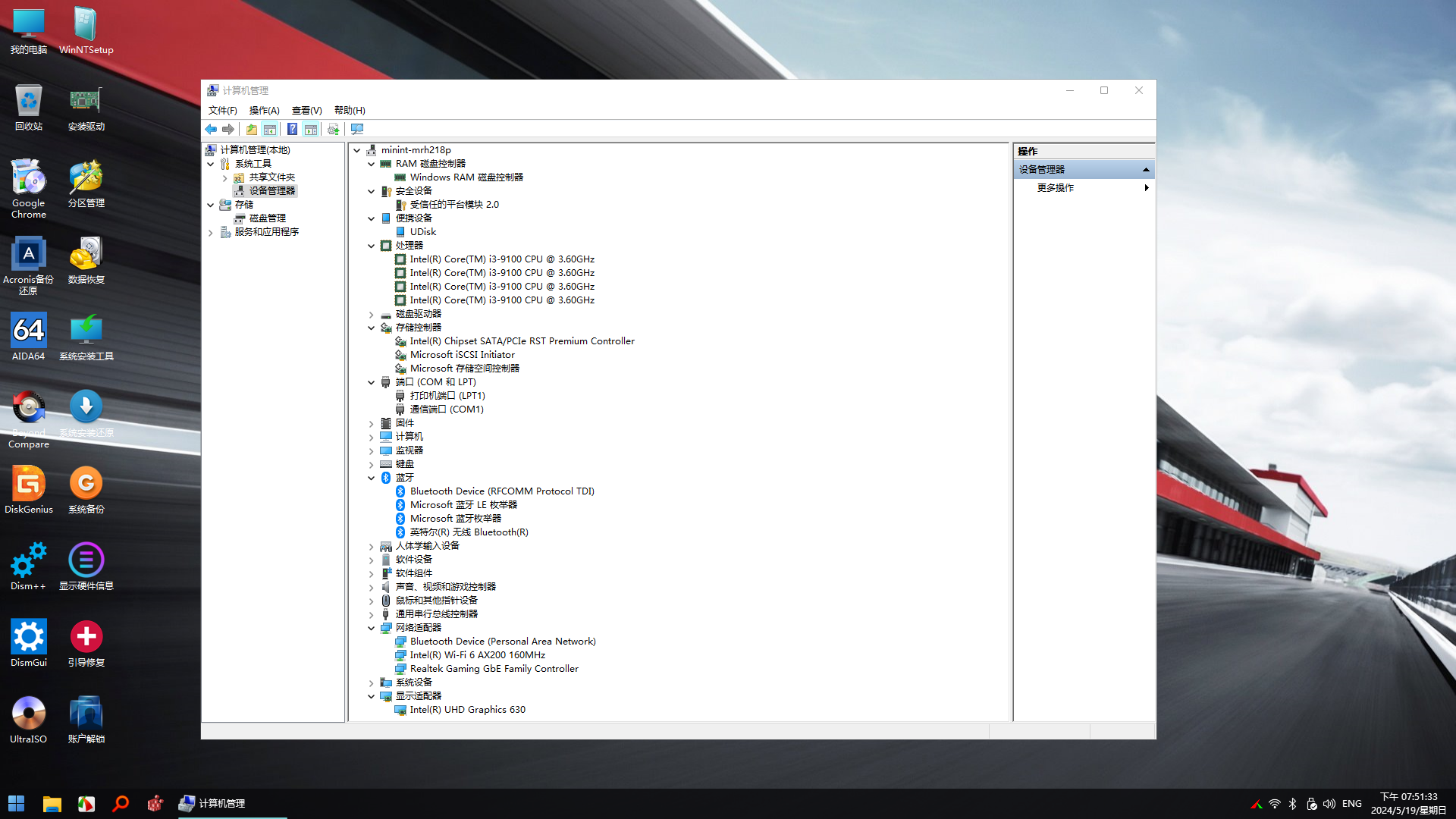Click the Scan for hardware changes icon
The height and width of the screenshot is (819, 1456).
(357, 129)
